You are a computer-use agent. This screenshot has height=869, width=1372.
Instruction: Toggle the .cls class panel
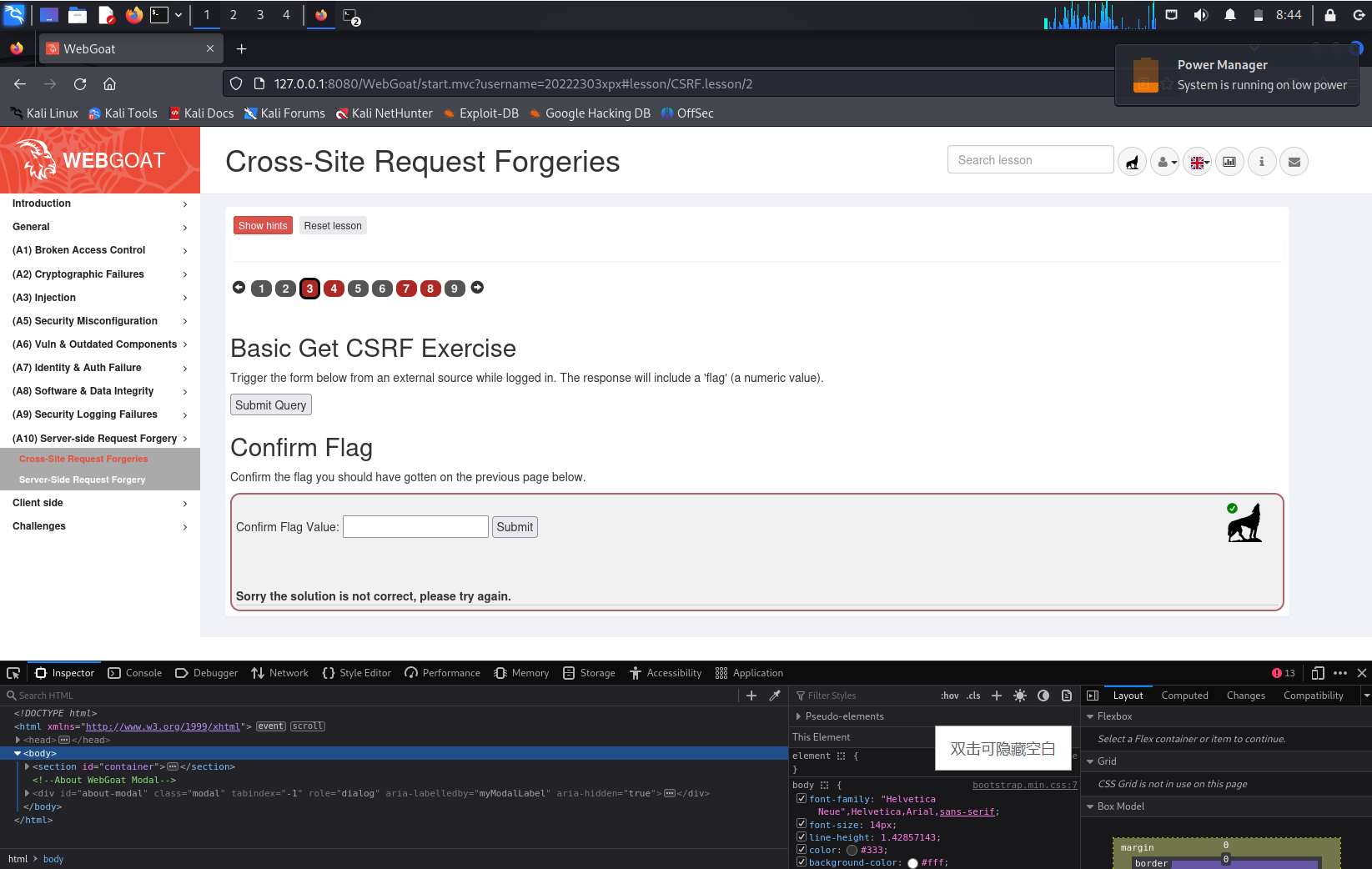tap(973, 696)
